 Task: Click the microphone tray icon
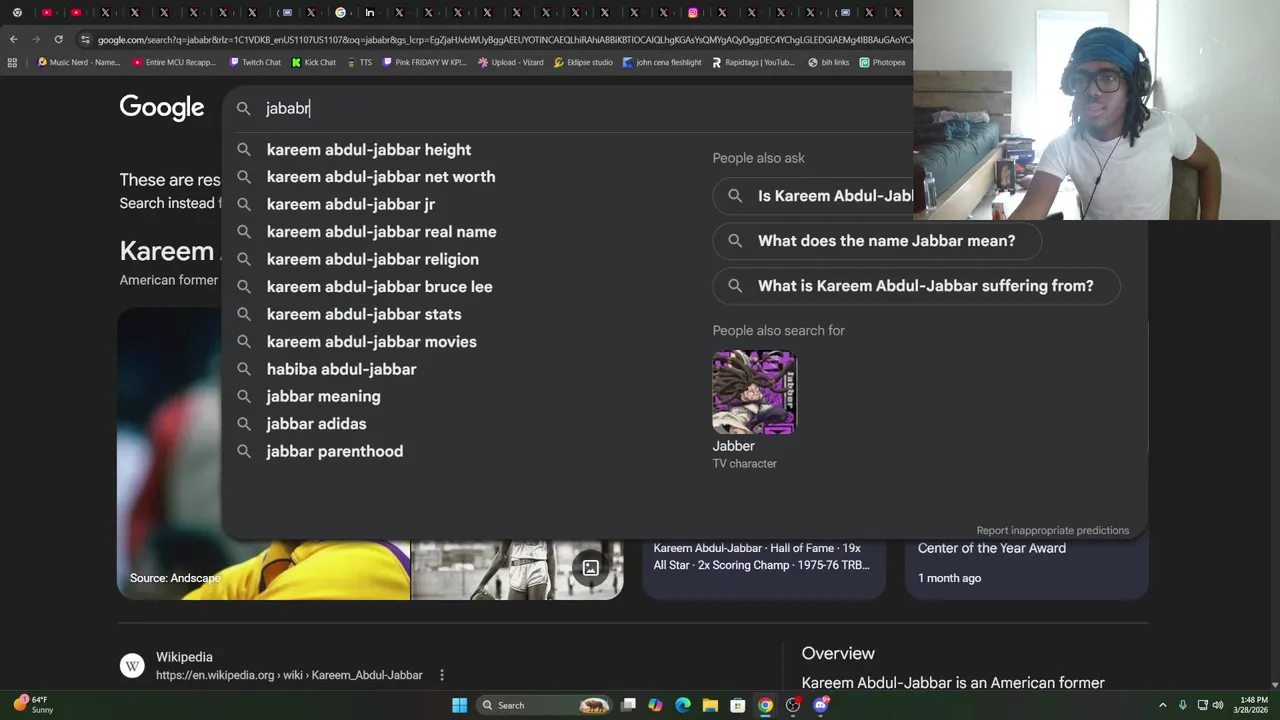coord(1182,705)
